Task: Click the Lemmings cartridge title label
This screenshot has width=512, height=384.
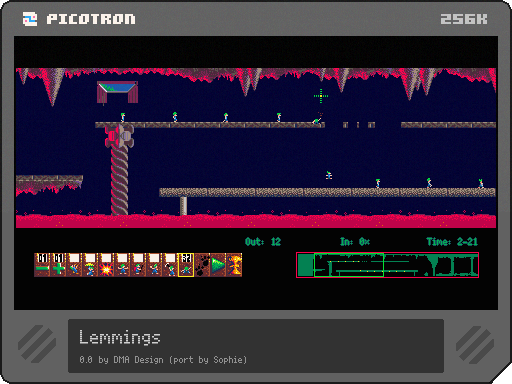Action: click(119, 337)
